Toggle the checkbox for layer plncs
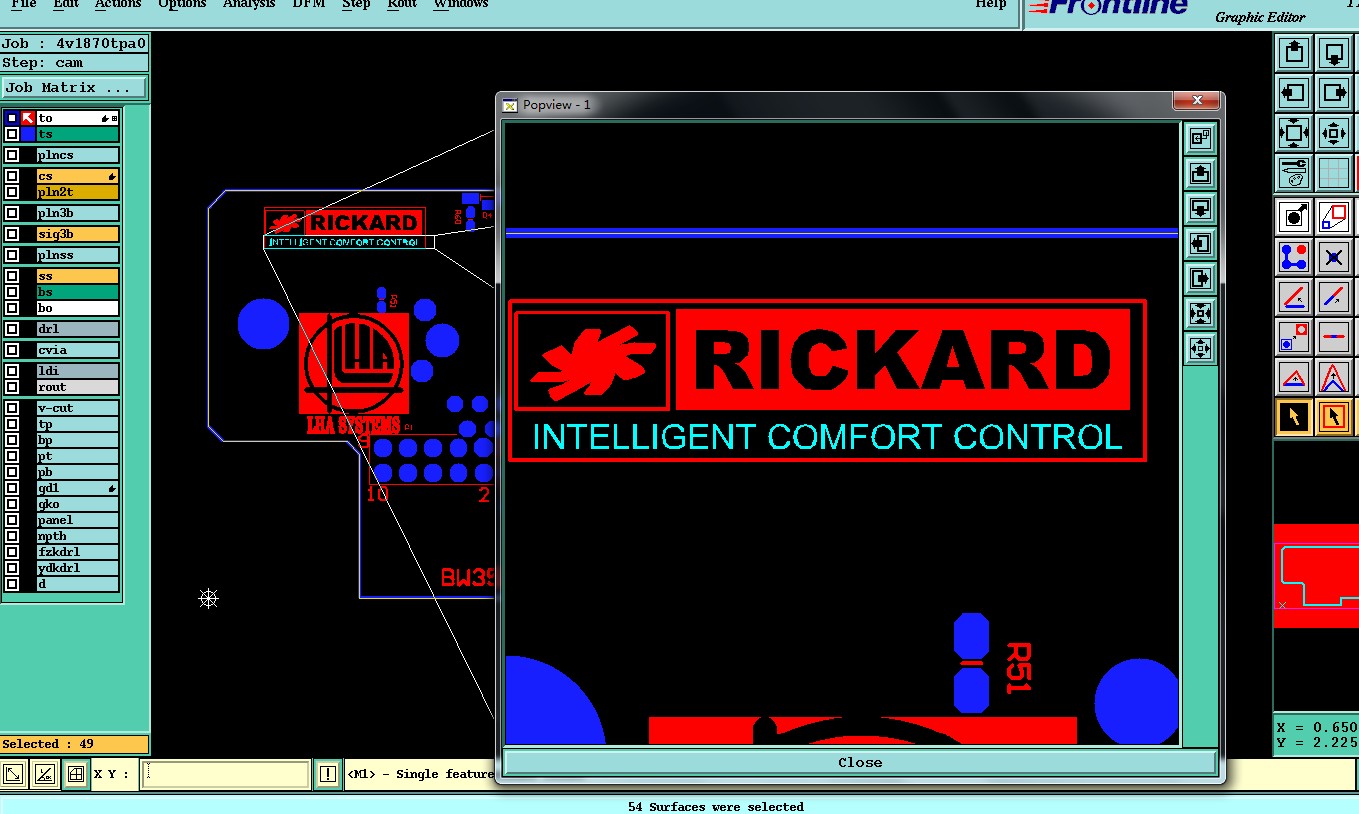This screenshot has height=814, width=1359. coord(12,155)
